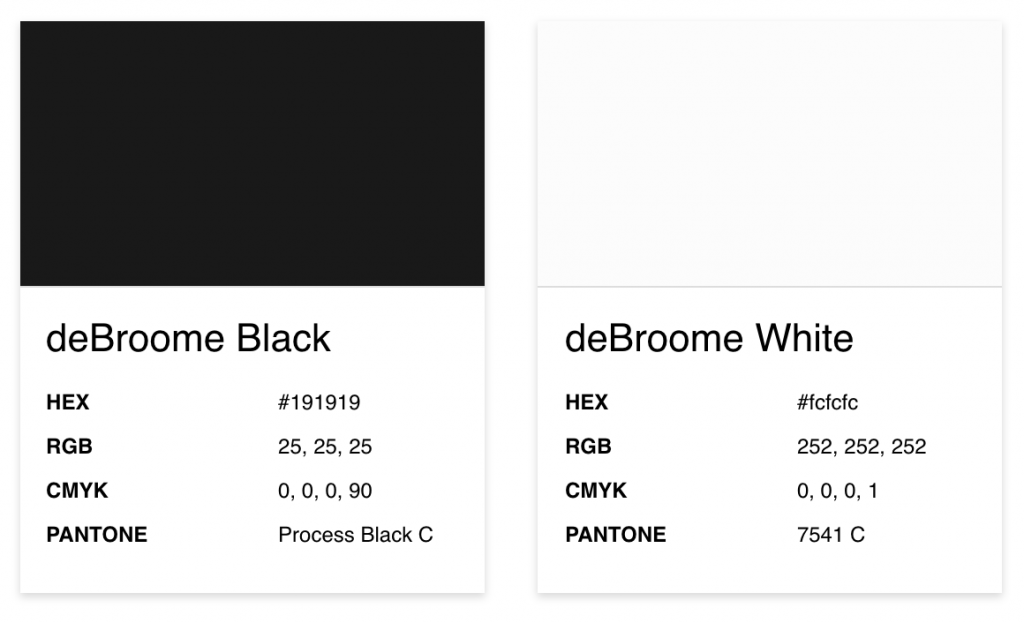Click RGB label in White card
This screenshot has width=1024, height=623.
588,447
